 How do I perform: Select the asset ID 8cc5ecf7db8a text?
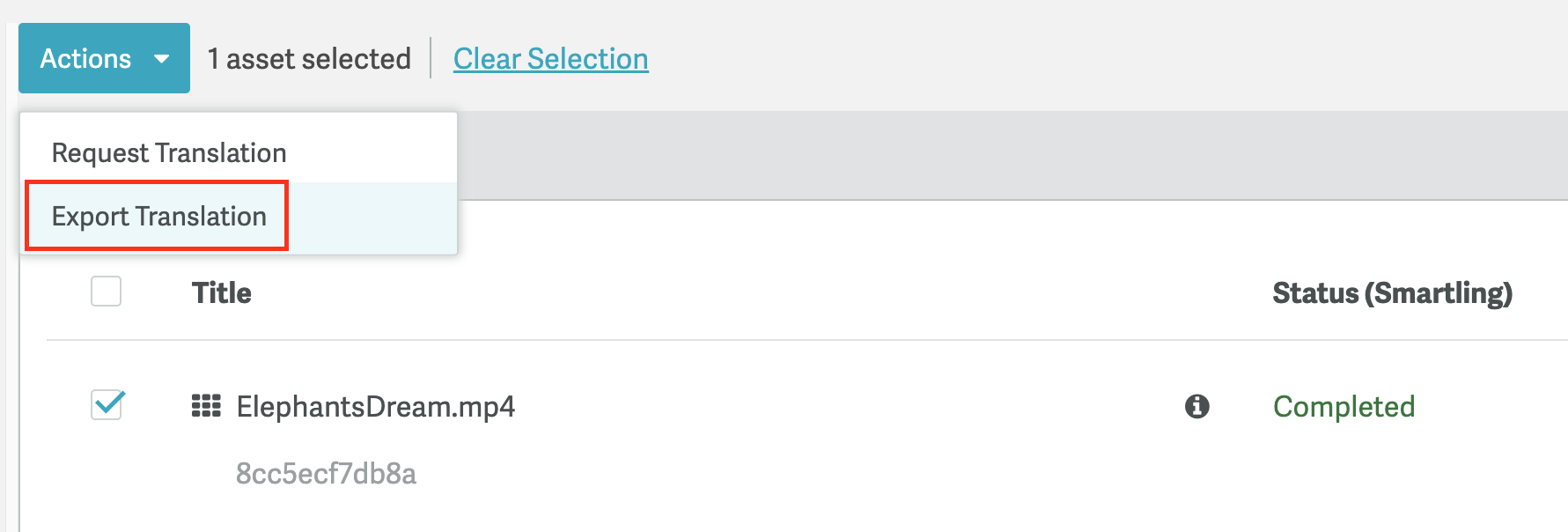[x=326, y=474]
